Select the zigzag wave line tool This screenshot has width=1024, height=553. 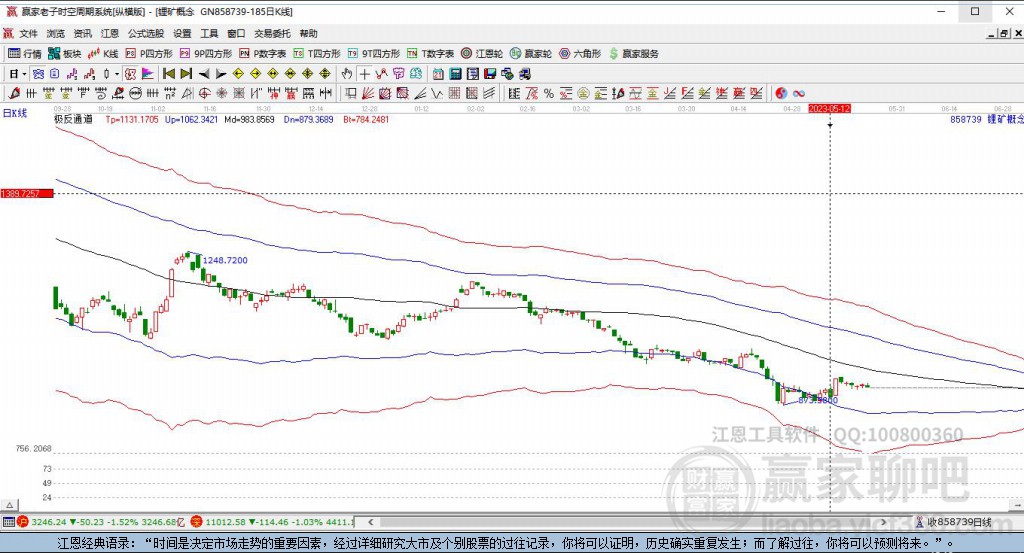[x=436, y=93]
